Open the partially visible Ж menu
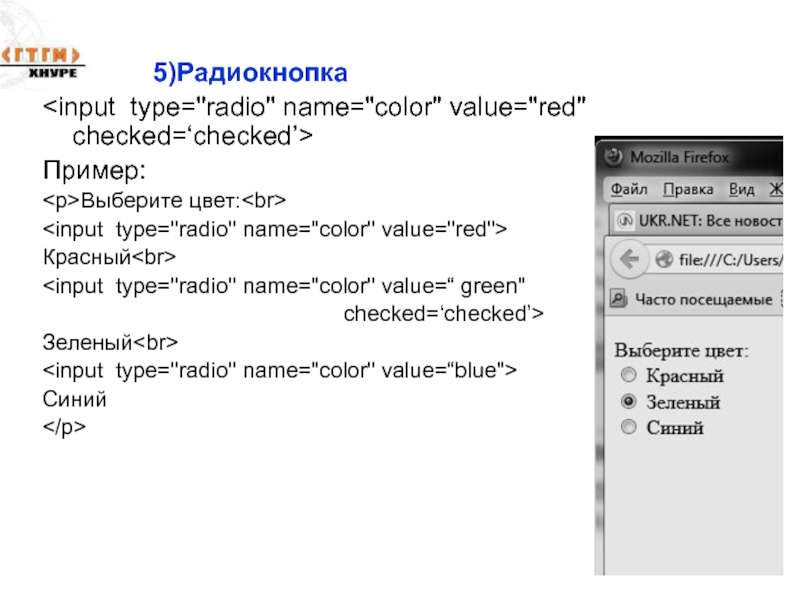 click(x=774, y=189)
